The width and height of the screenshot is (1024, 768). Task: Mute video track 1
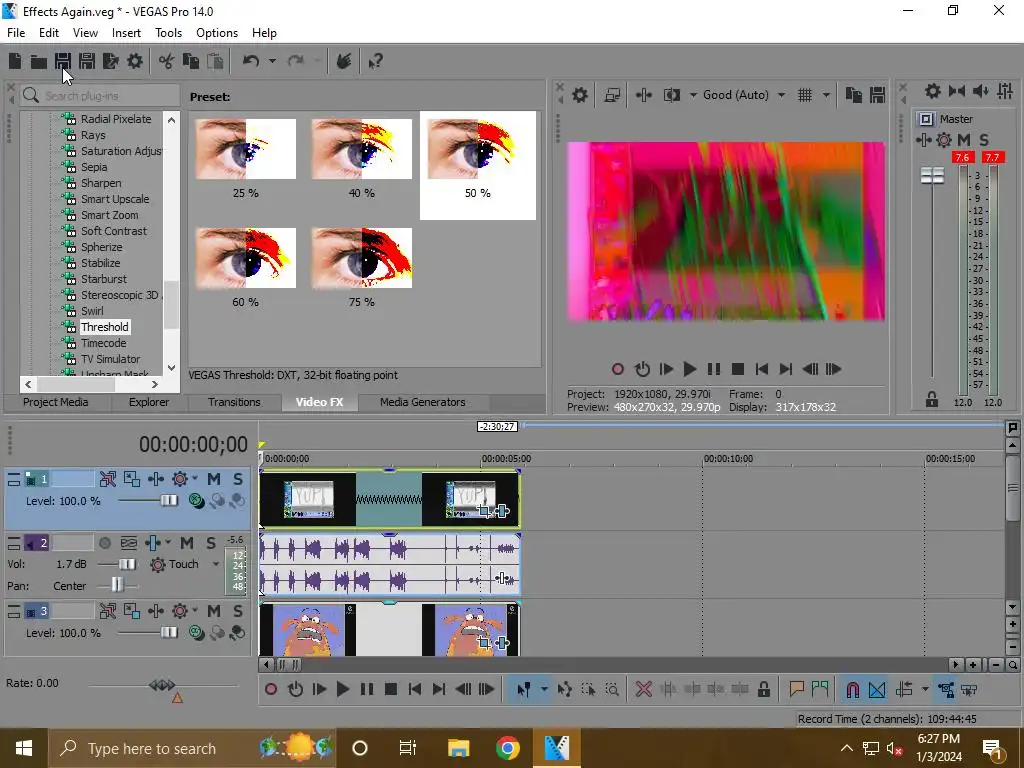(x=214, y=479)
